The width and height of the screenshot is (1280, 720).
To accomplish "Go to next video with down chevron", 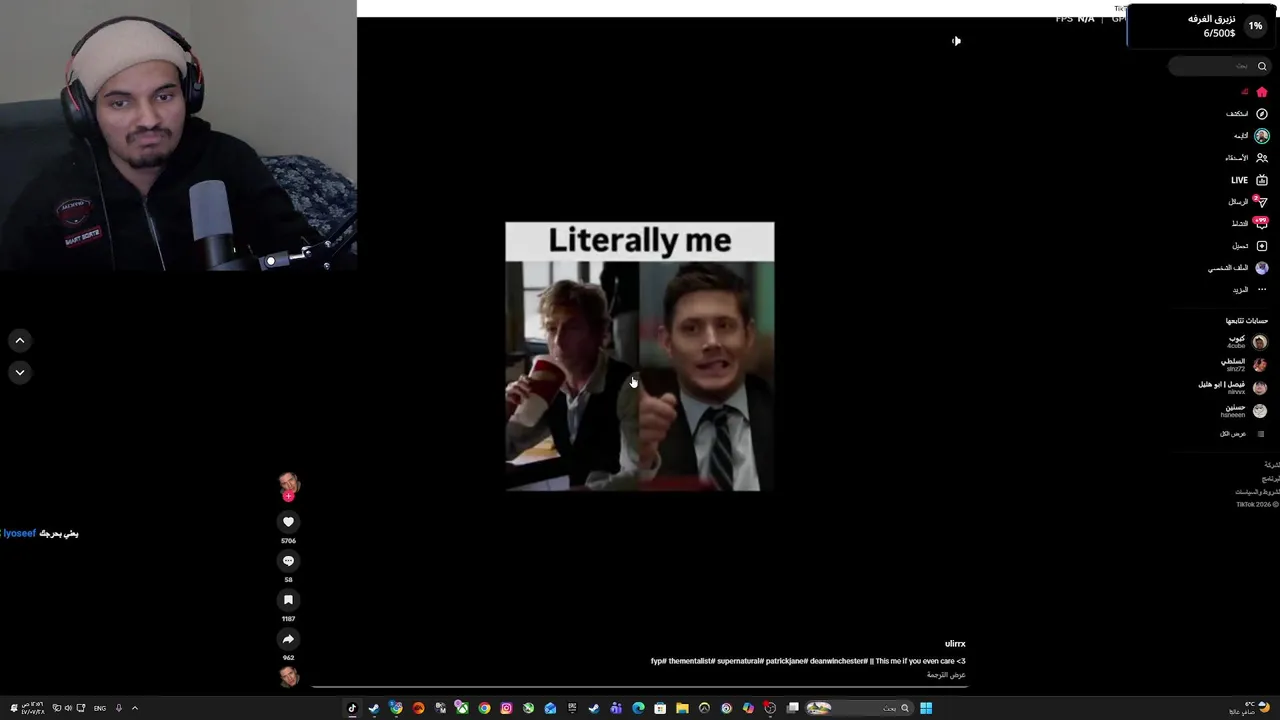I will [19, 372].
